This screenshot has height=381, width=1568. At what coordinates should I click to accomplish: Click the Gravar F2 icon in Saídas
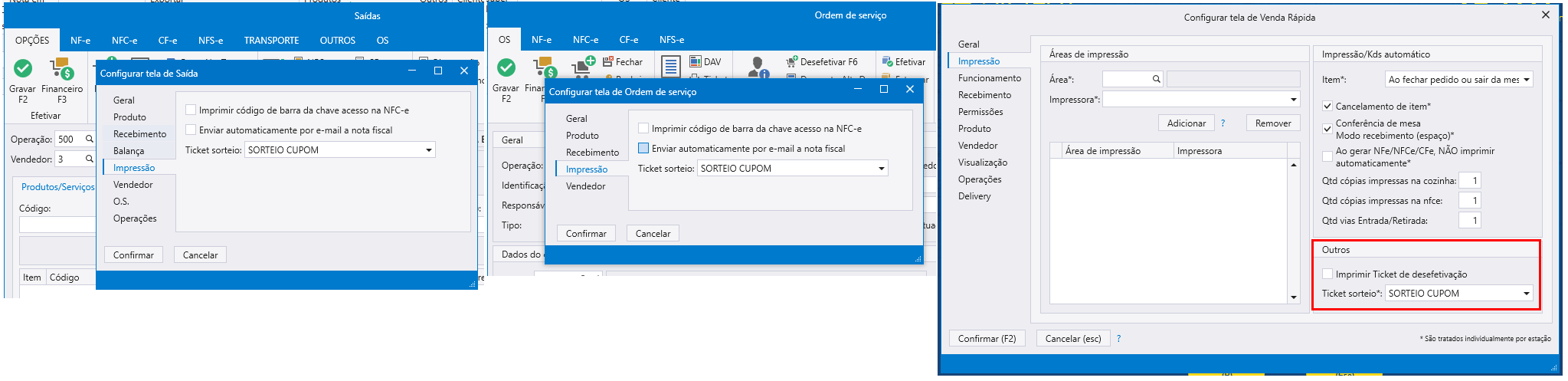tap(23, 69)
